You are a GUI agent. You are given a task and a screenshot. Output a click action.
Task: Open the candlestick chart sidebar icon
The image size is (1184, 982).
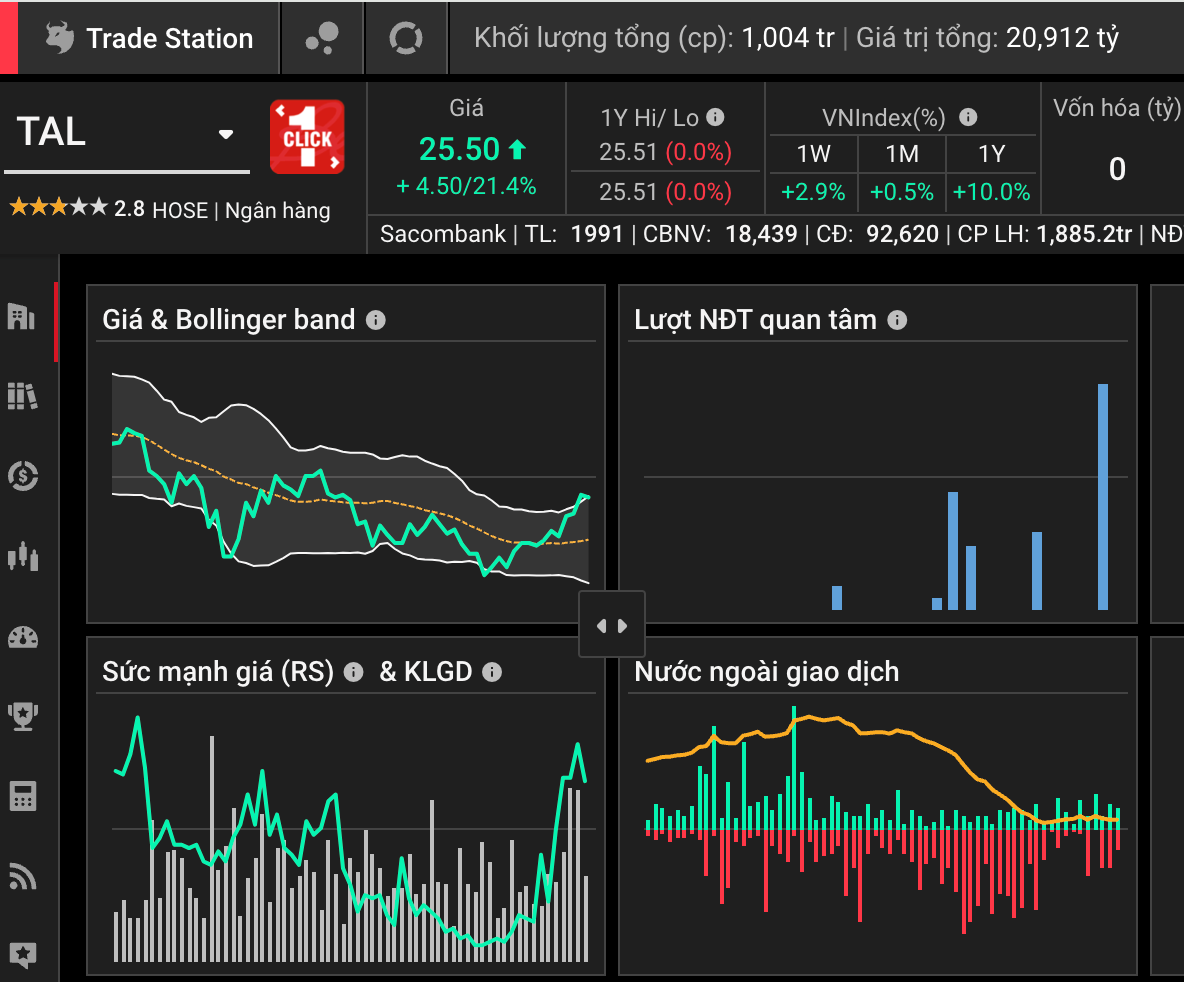[21, 556]
